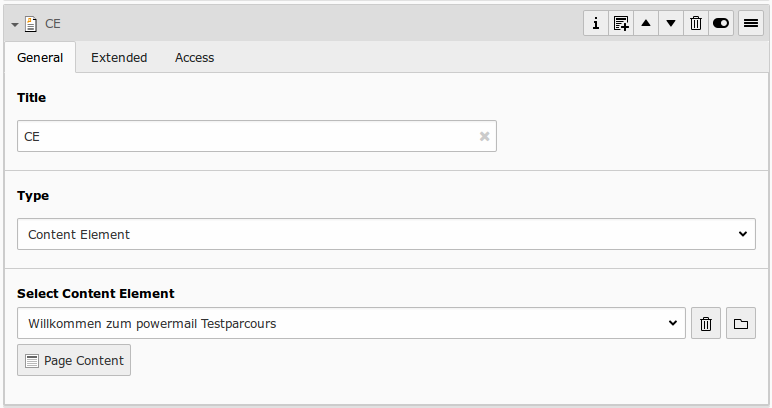Image resolution: width=772 pixels, height=408 pixels.
Task: Move the CE record up
Action: [646, 23]
